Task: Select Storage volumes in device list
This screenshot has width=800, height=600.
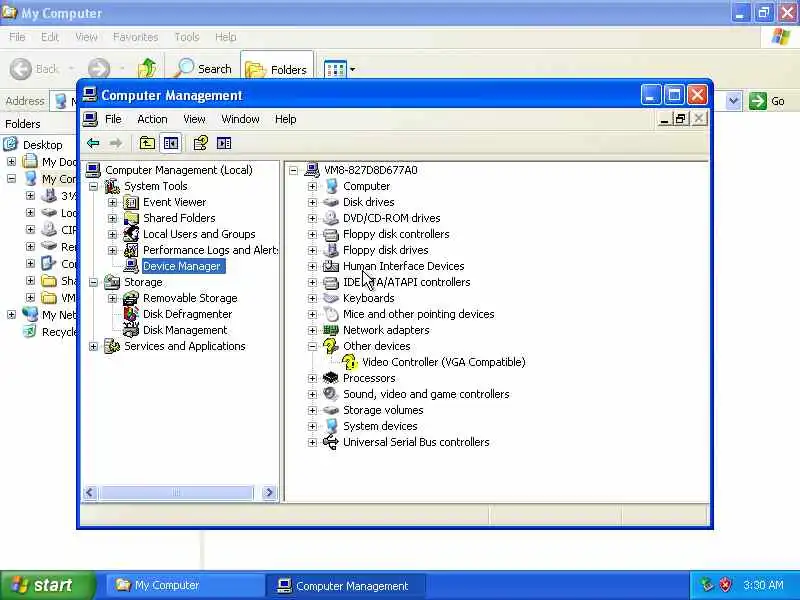Action: coord(383,410)
